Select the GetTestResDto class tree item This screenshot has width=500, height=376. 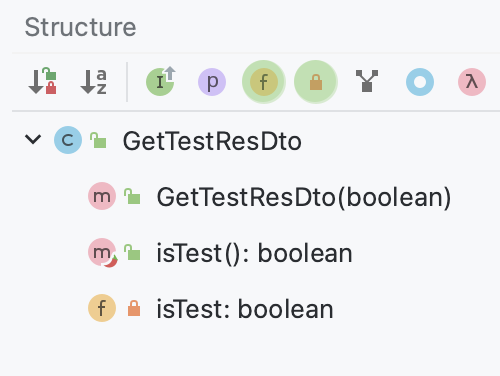point(212,141)
